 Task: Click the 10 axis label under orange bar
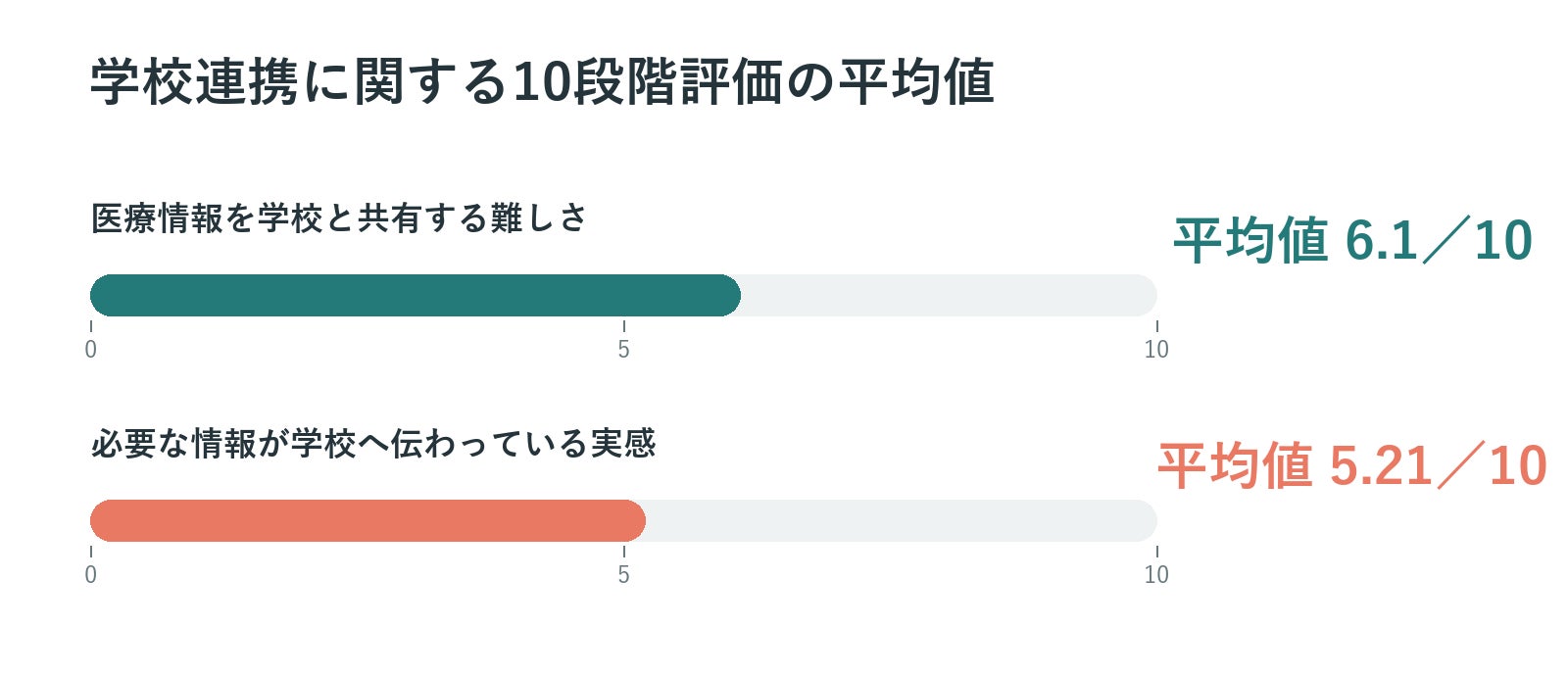click(x=1156, y=575)
